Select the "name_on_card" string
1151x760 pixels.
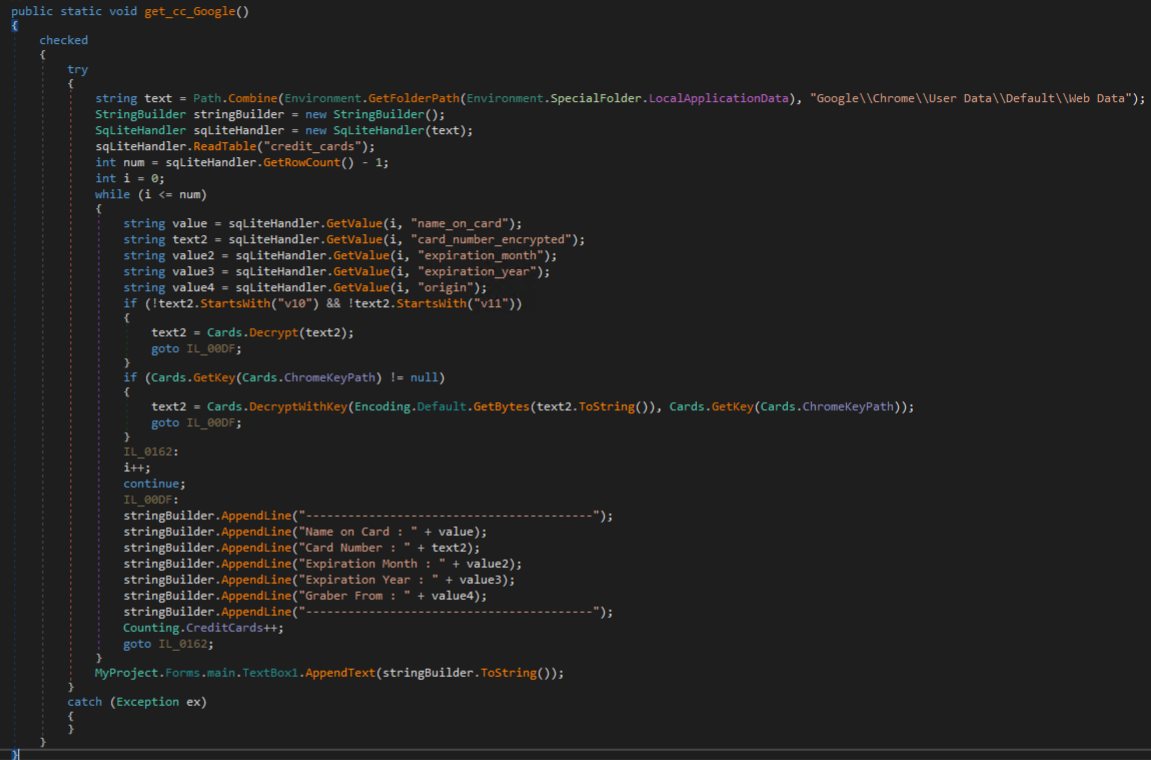(x=460, y=223)
